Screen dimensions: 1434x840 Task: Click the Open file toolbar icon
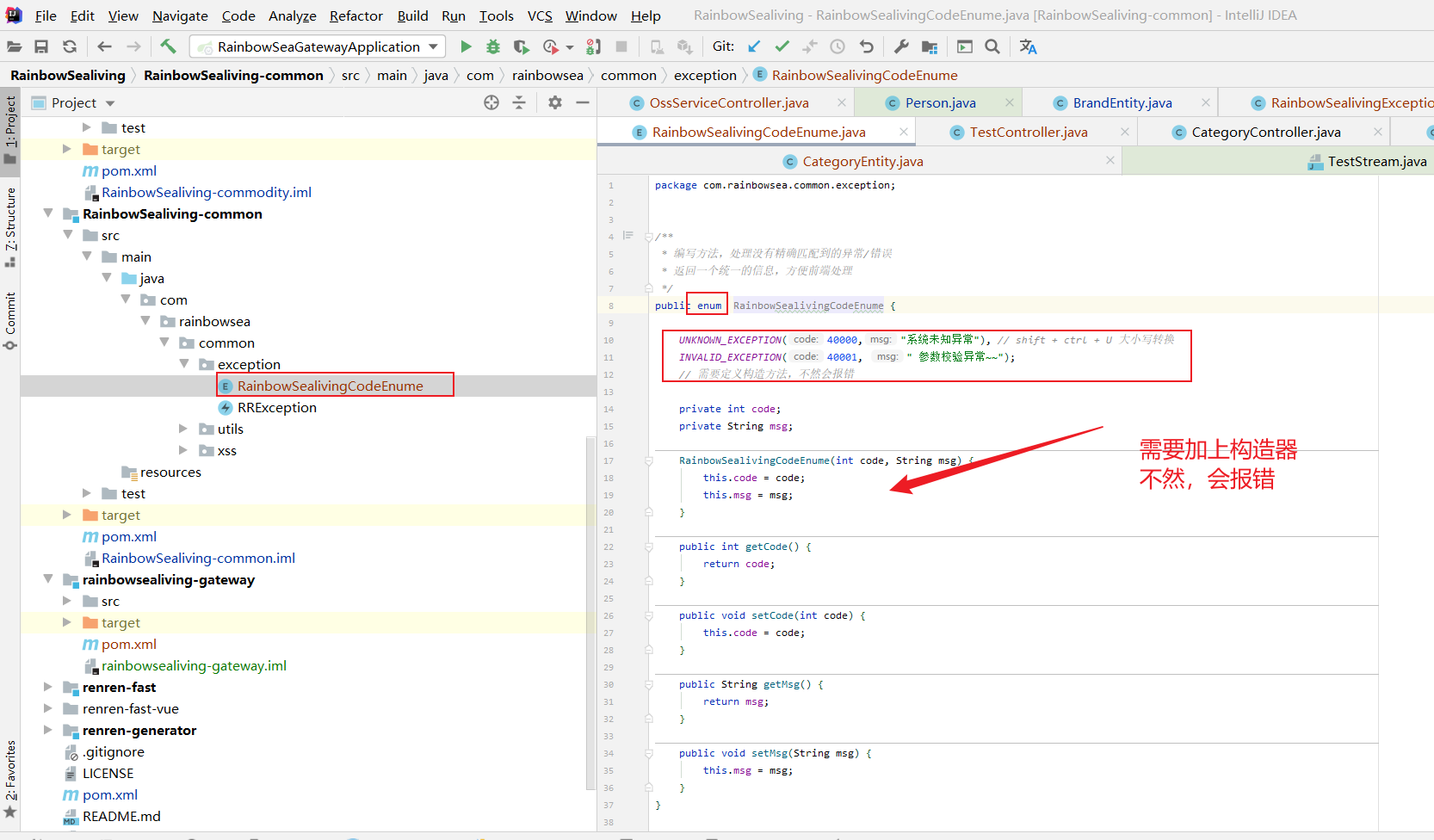15,46
